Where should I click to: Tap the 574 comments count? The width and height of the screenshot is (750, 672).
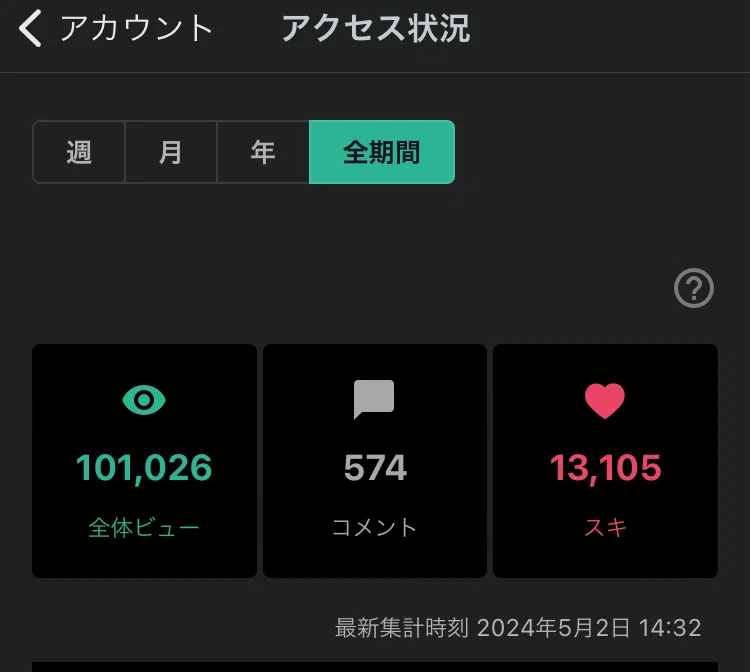[375, 467]
